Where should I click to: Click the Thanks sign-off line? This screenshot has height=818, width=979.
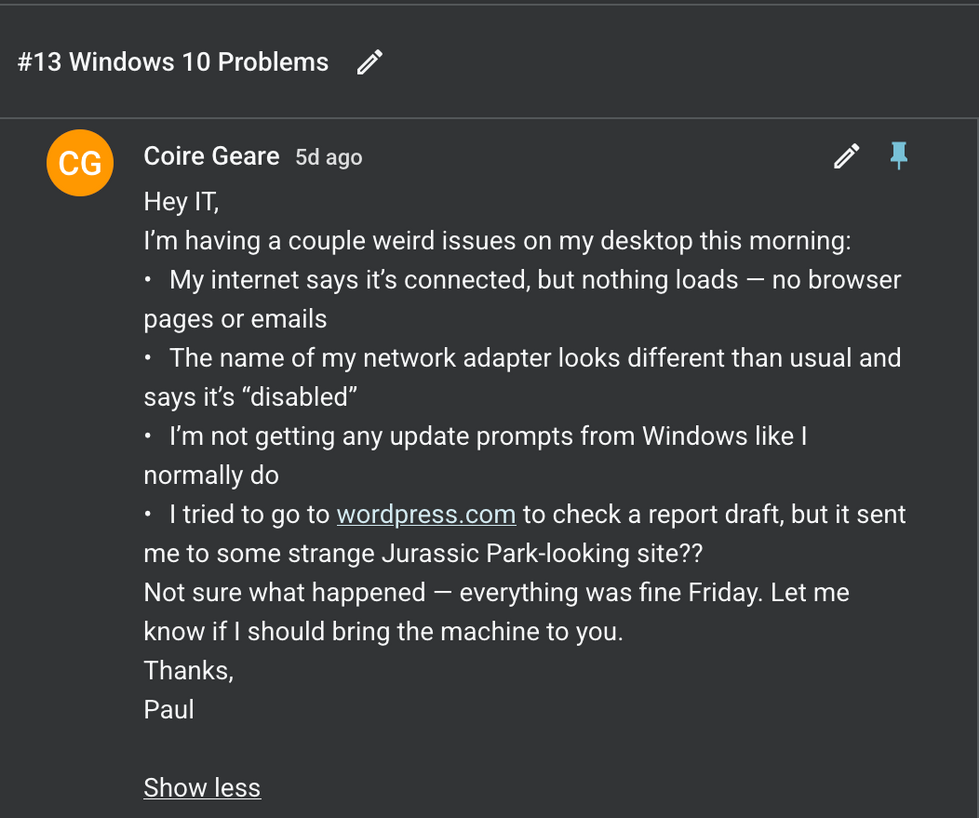188,670
